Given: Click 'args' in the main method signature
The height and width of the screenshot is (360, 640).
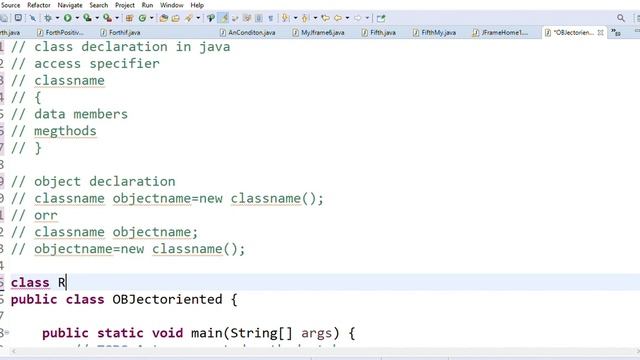Looking at the screenshot, I should [316, 333].
